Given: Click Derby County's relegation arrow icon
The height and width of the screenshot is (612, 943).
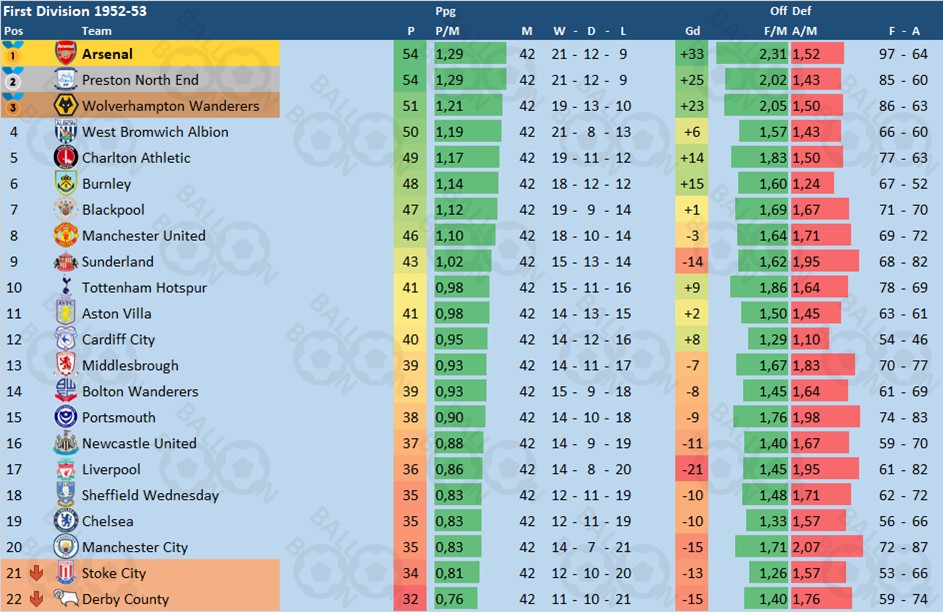Looking at the screenshot, I should (x=36, y=599).
